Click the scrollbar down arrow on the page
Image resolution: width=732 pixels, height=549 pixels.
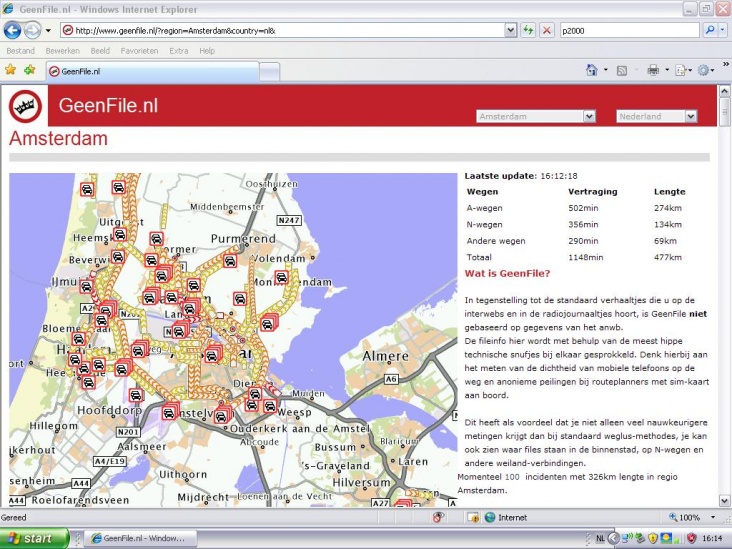tap(725, 501)
